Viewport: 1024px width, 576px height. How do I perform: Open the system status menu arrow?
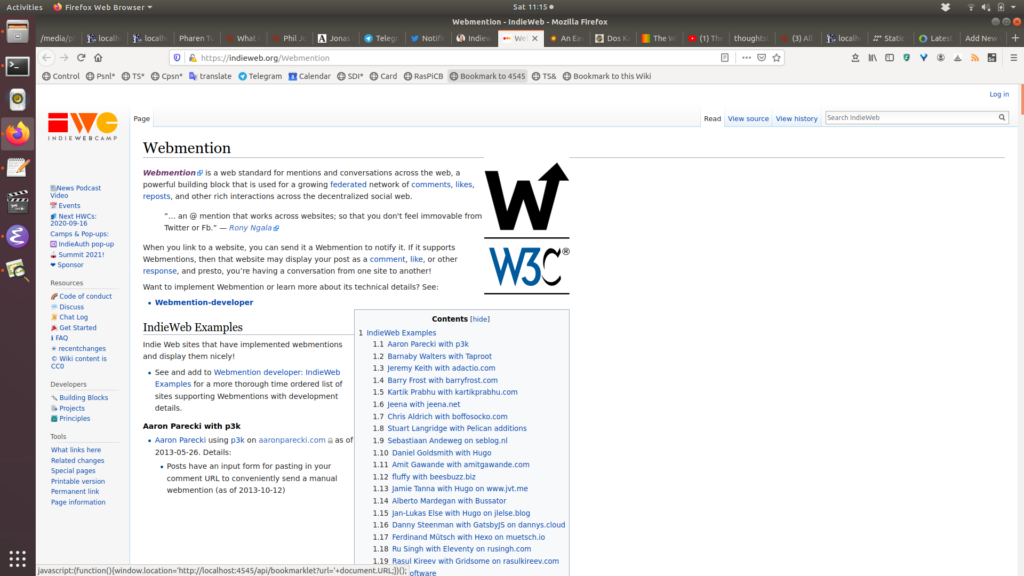click(1013, 7)
